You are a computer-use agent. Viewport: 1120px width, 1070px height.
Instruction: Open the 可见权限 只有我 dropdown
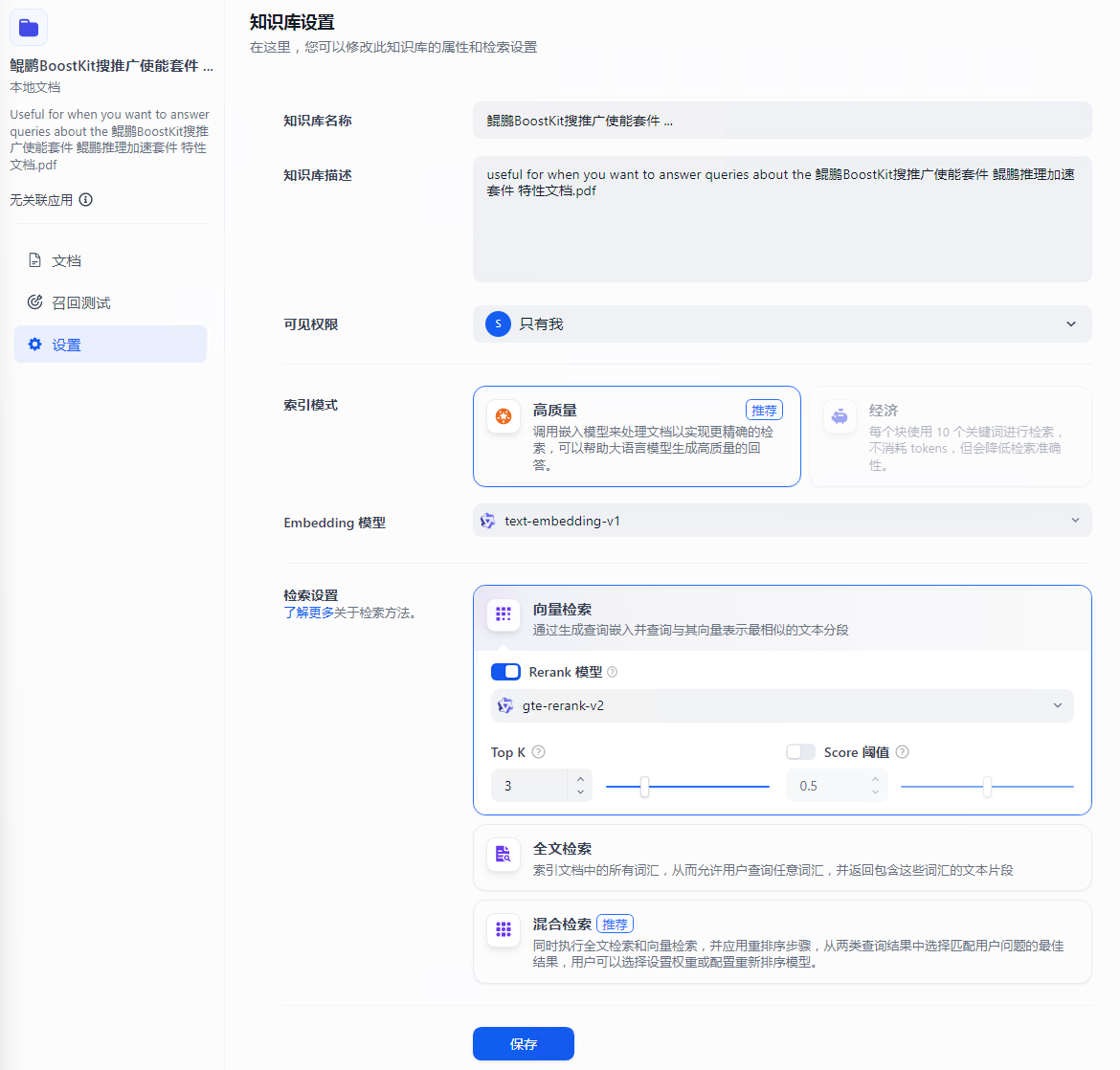coord(782,324)
